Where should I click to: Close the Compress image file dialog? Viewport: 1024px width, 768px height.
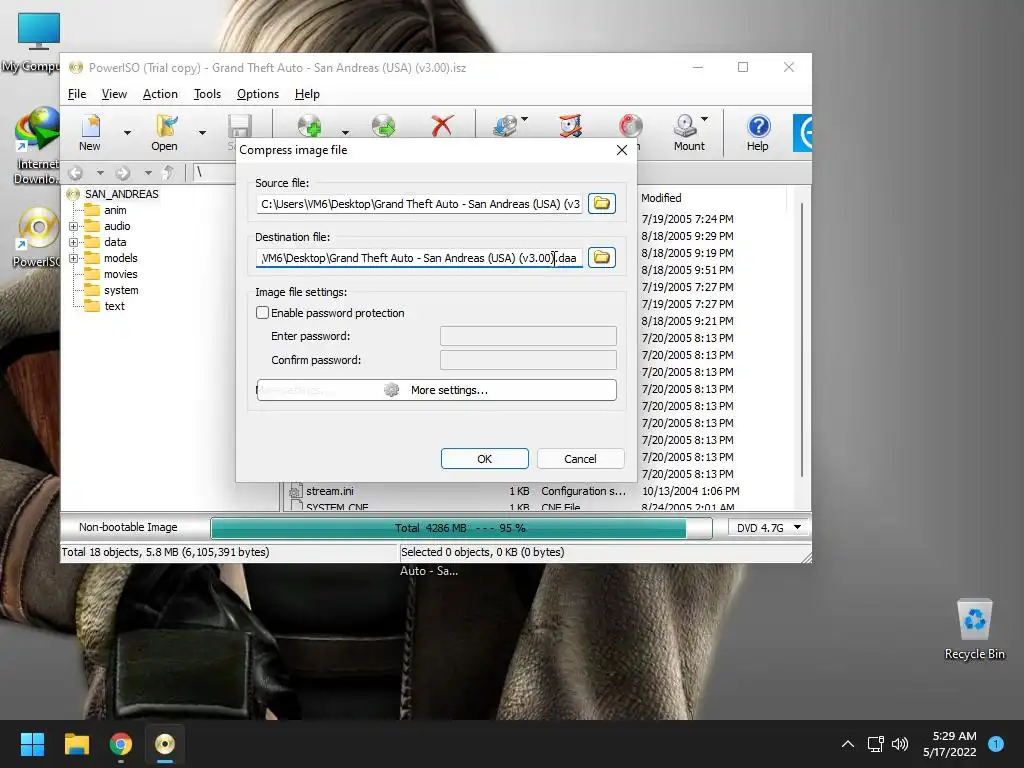pyautogui.click(x=622, y=150)
